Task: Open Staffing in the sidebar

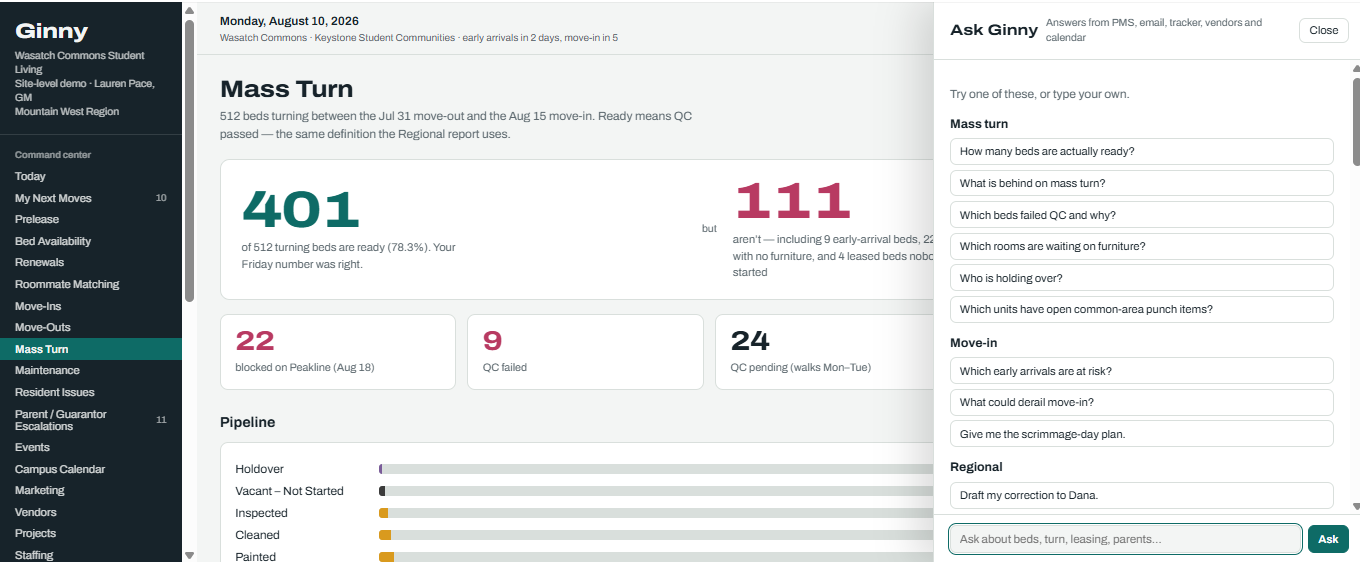Action: pyautogui.click(x=90, y=554)
